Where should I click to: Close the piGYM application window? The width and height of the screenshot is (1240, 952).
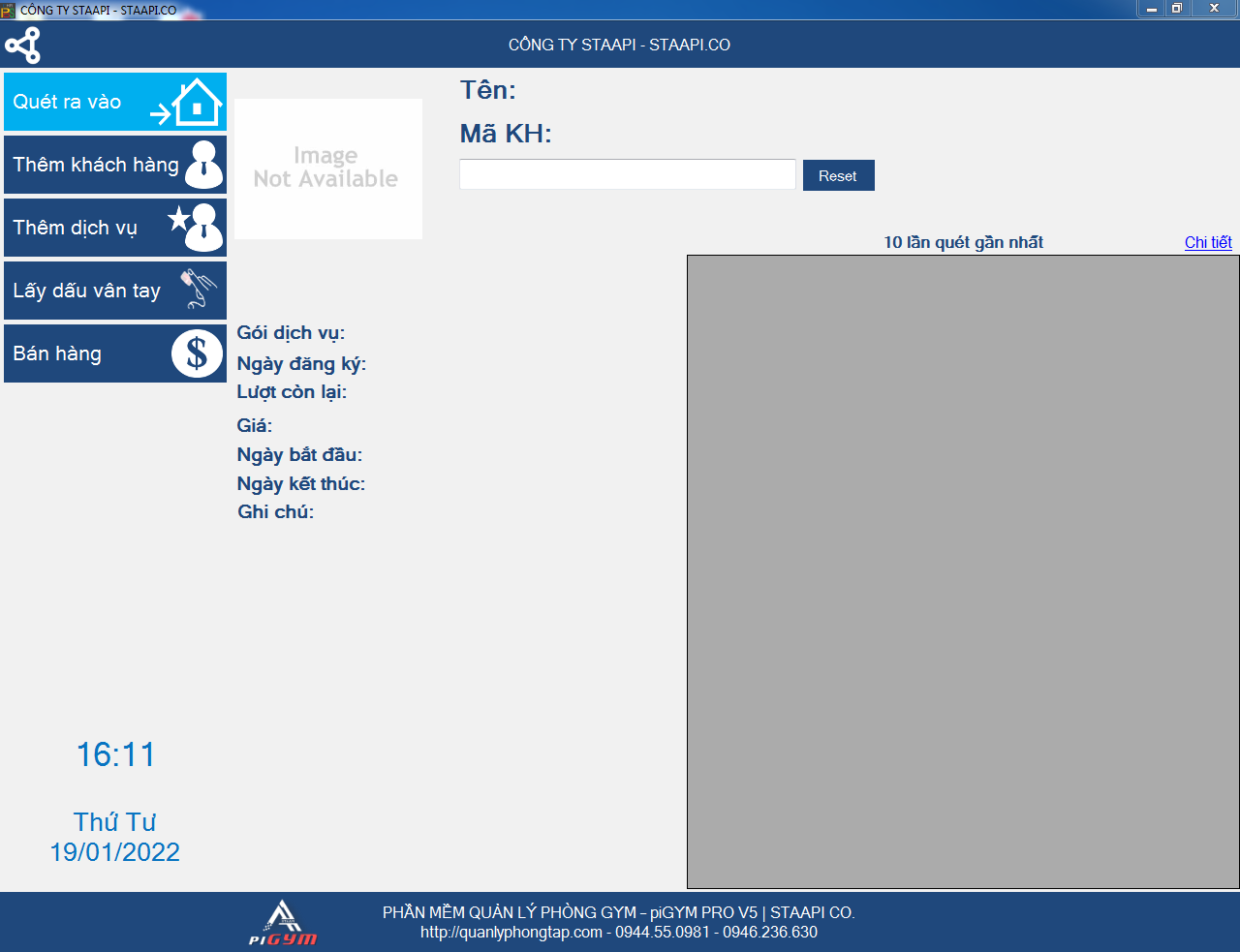pyautogui.click(x=1214, y=9)
